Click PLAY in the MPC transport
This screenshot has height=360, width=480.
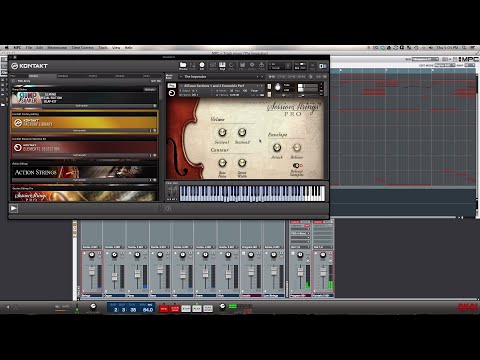point(197,309)
